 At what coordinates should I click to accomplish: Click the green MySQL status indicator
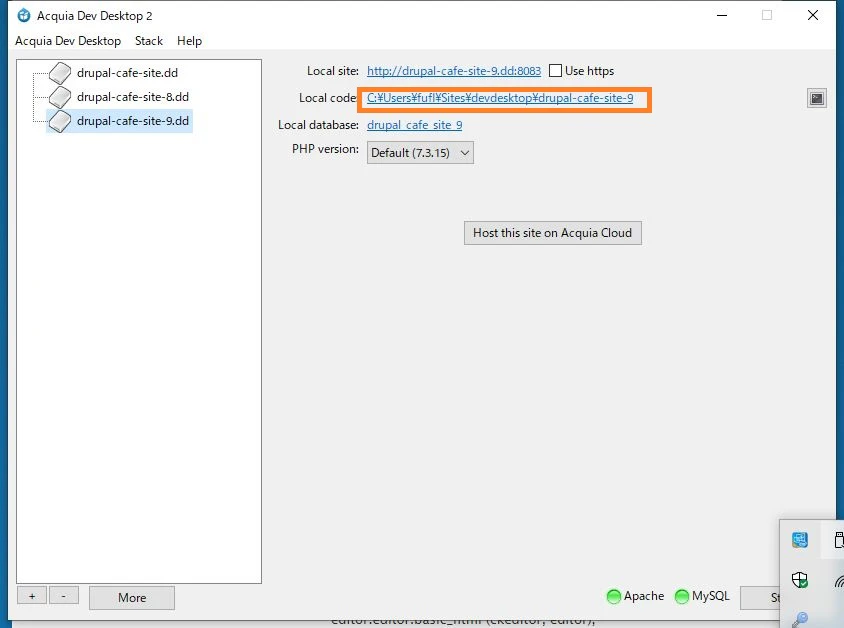[x=682, y=596]
